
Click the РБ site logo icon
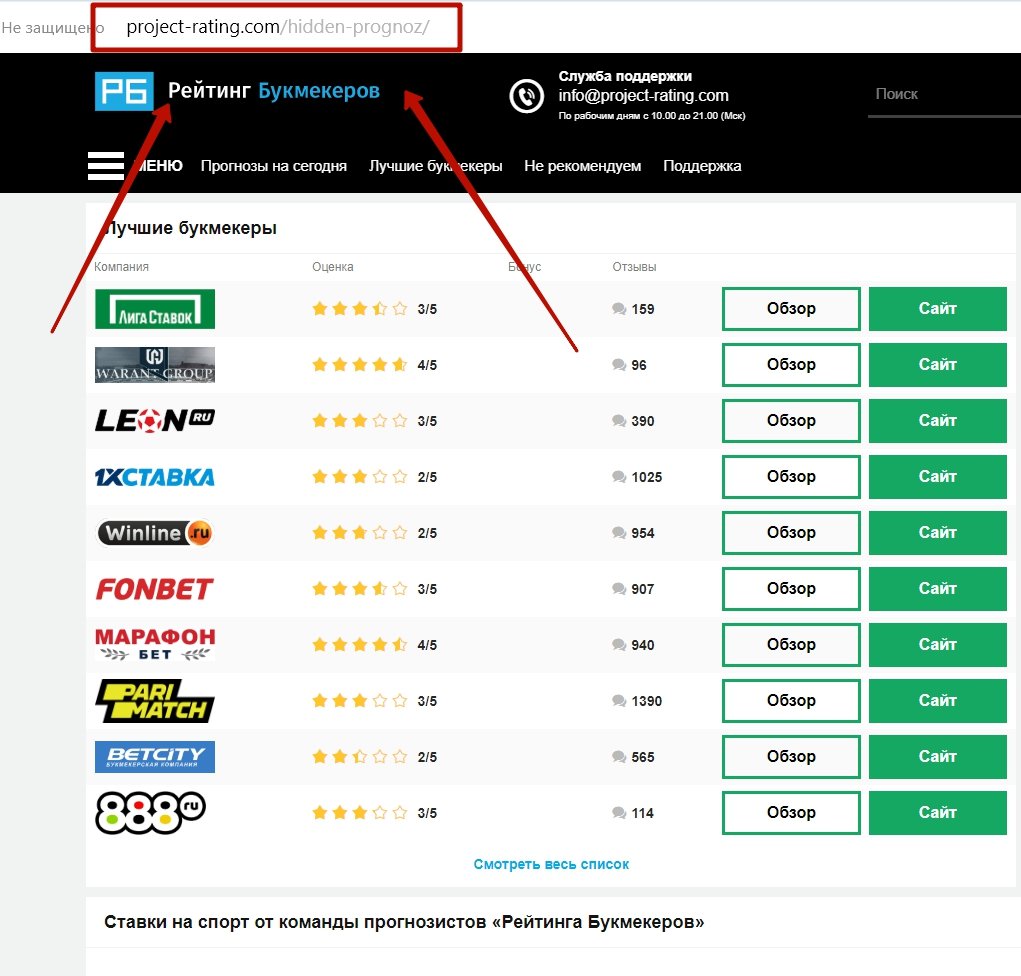pyautogui.click(x=124, y=92)
